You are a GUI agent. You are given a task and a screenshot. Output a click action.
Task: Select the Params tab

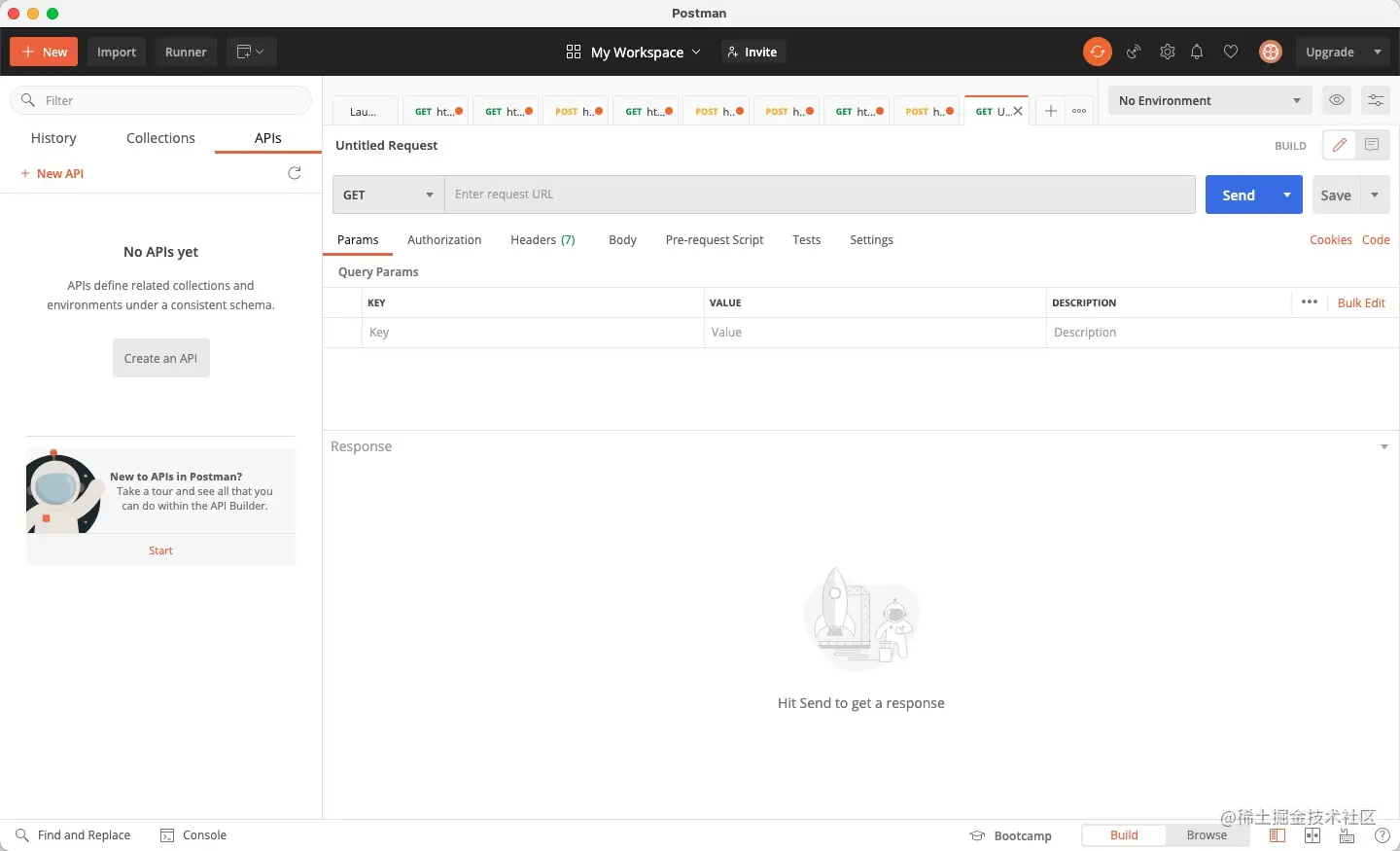click(358, 240)
